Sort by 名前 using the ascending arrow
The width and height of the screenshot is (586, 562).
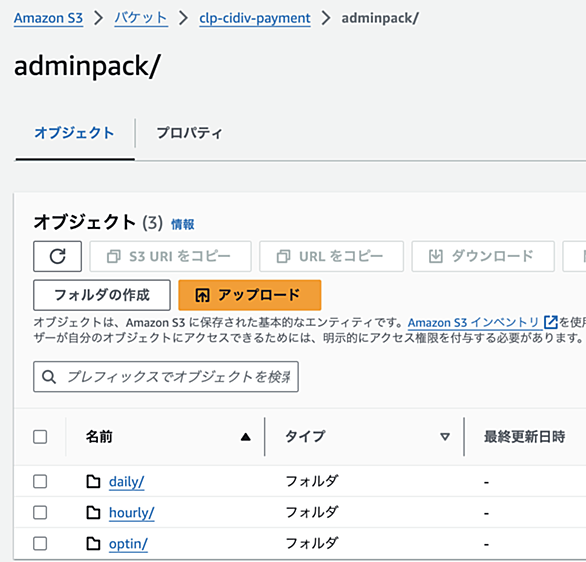tap(246, 436)
